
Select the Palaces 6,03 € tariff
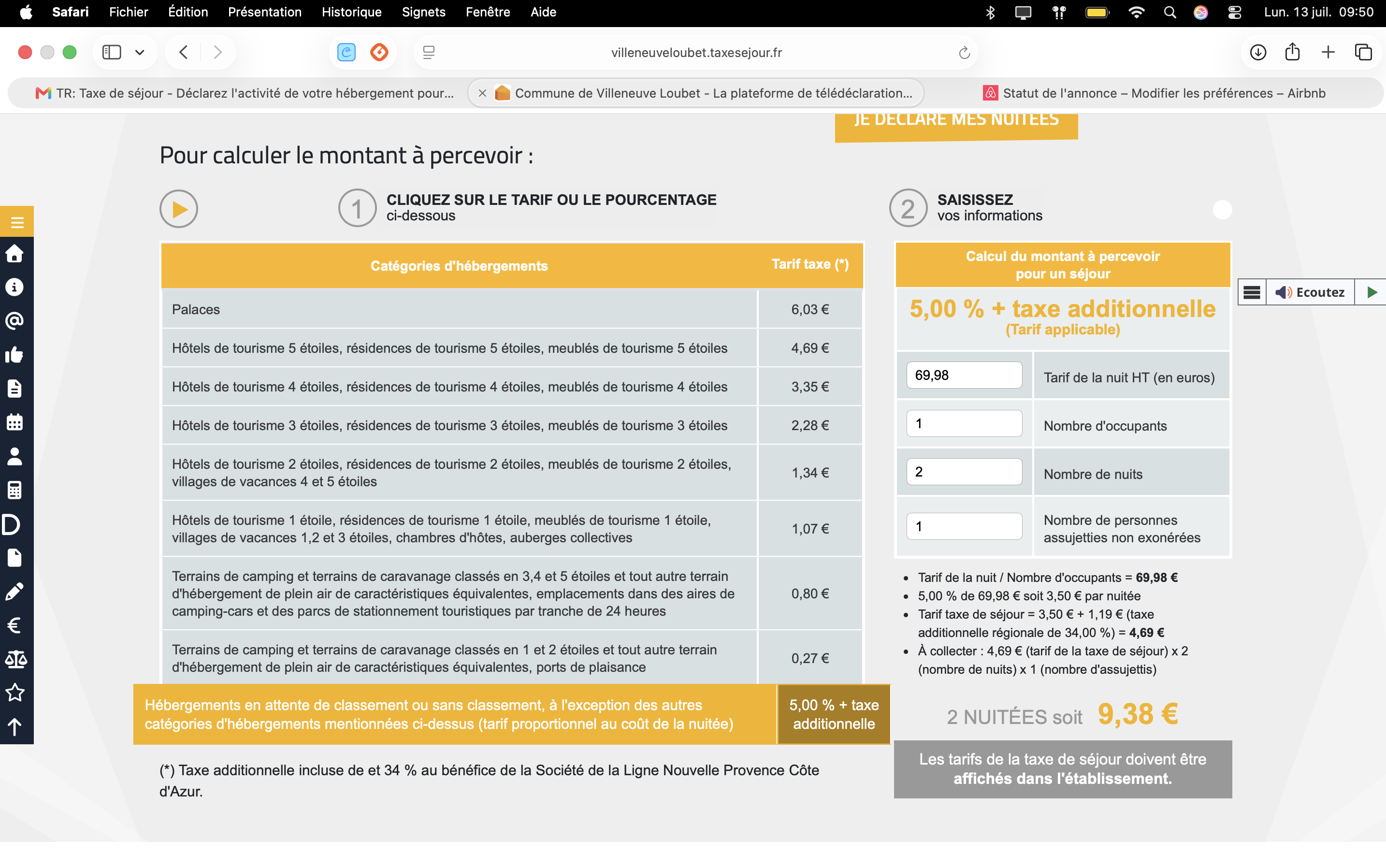pos(810,309)
